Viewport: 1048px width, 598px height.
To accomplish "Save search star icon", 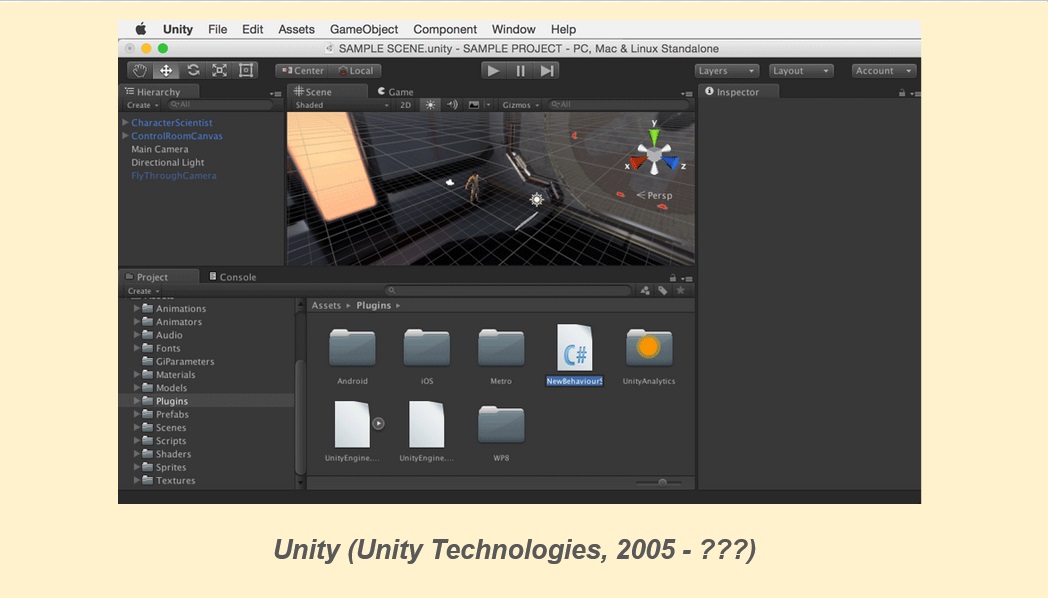I will coord(680,291).
